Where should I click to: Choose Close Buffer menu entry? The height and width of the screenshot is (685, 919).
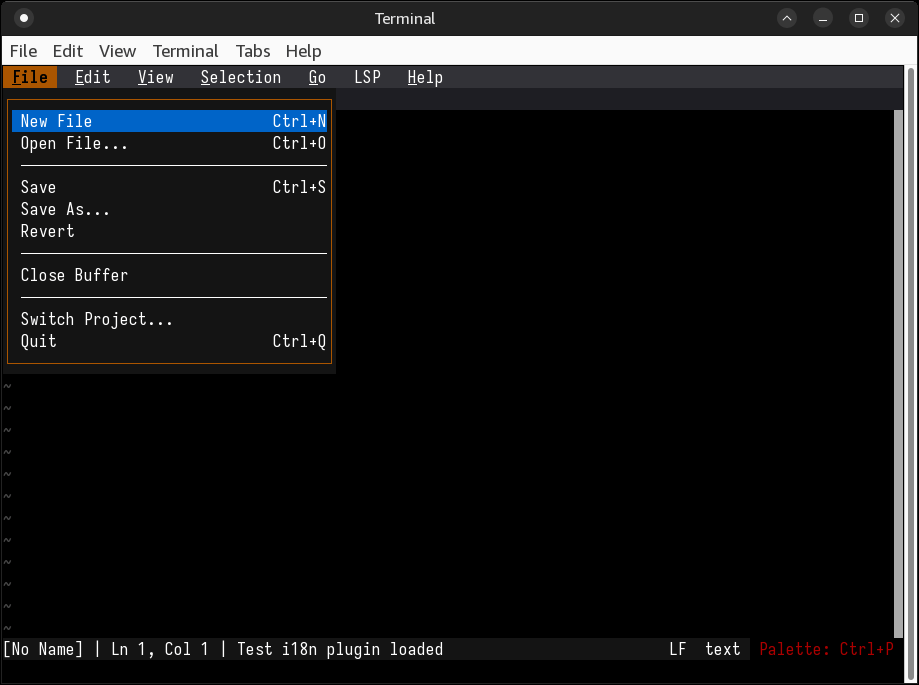pos(74,275)
